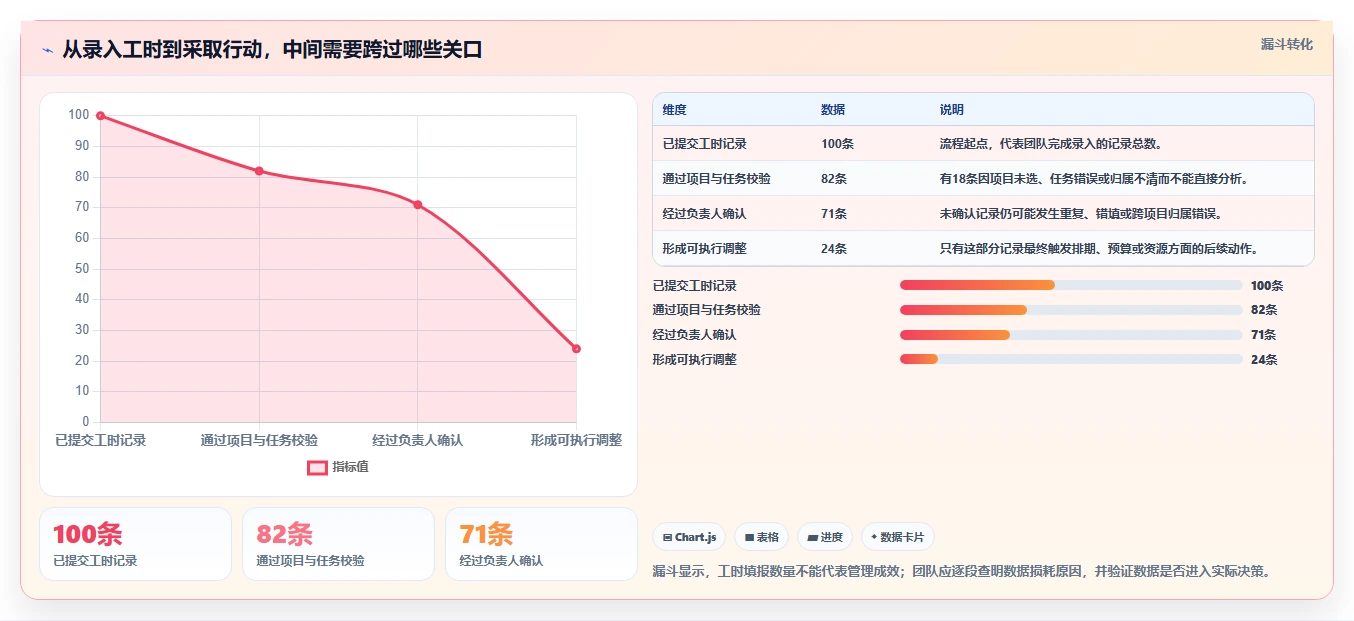The height and width of the screenshot is (621, 1354).
Task: Click the 通过项目与任务校验 progress bar
Action: tap(1071, 310)
